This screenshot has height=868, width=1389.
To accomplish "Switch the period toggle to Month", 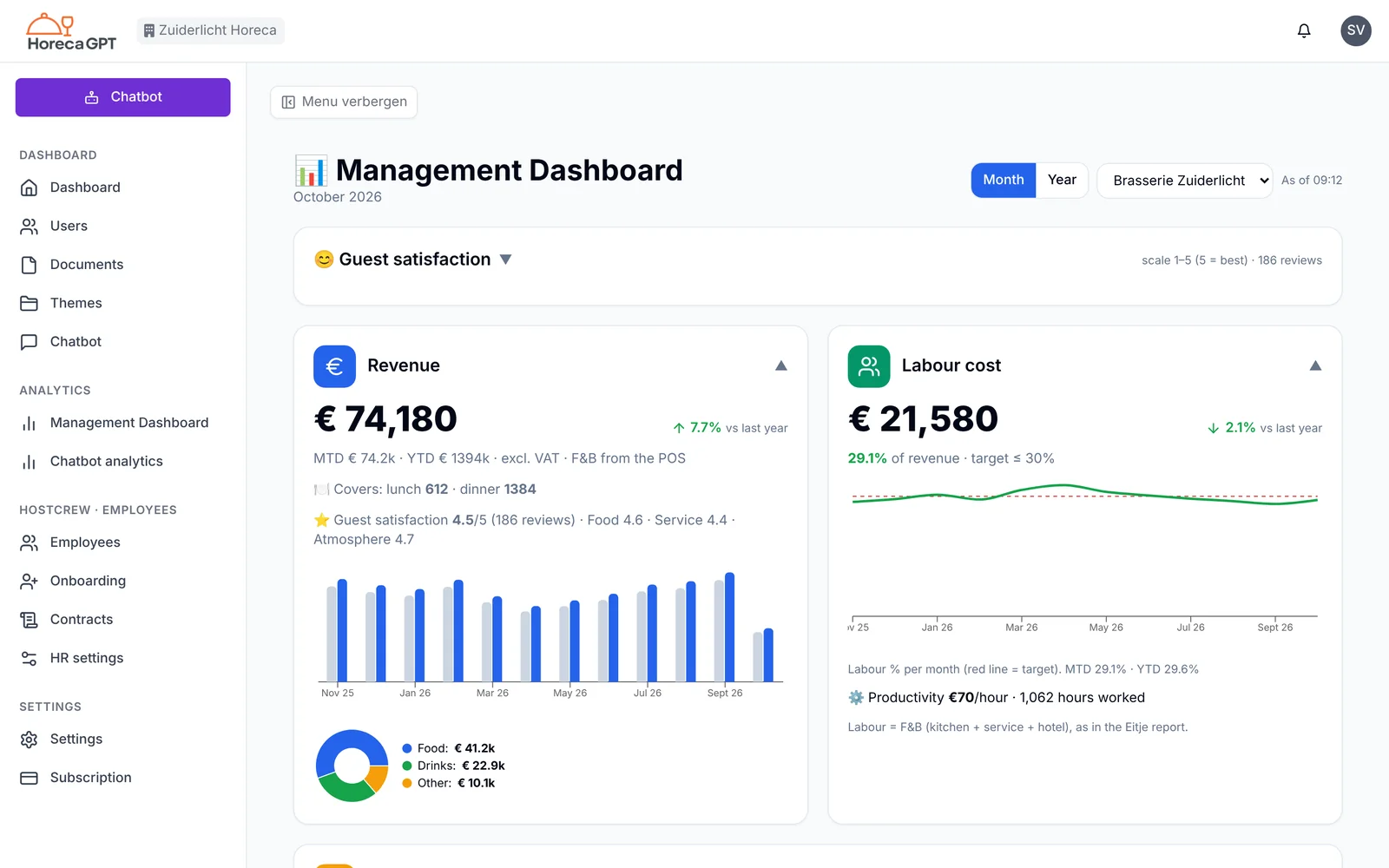I will [x=1004, y=181].
